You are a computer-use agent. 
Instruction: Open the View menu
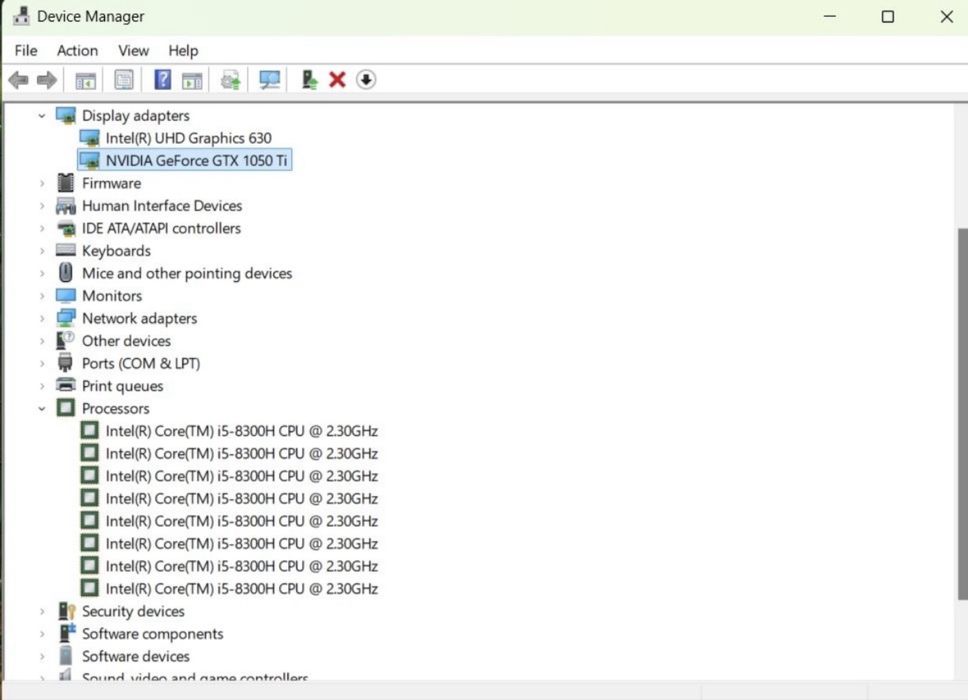133,51
